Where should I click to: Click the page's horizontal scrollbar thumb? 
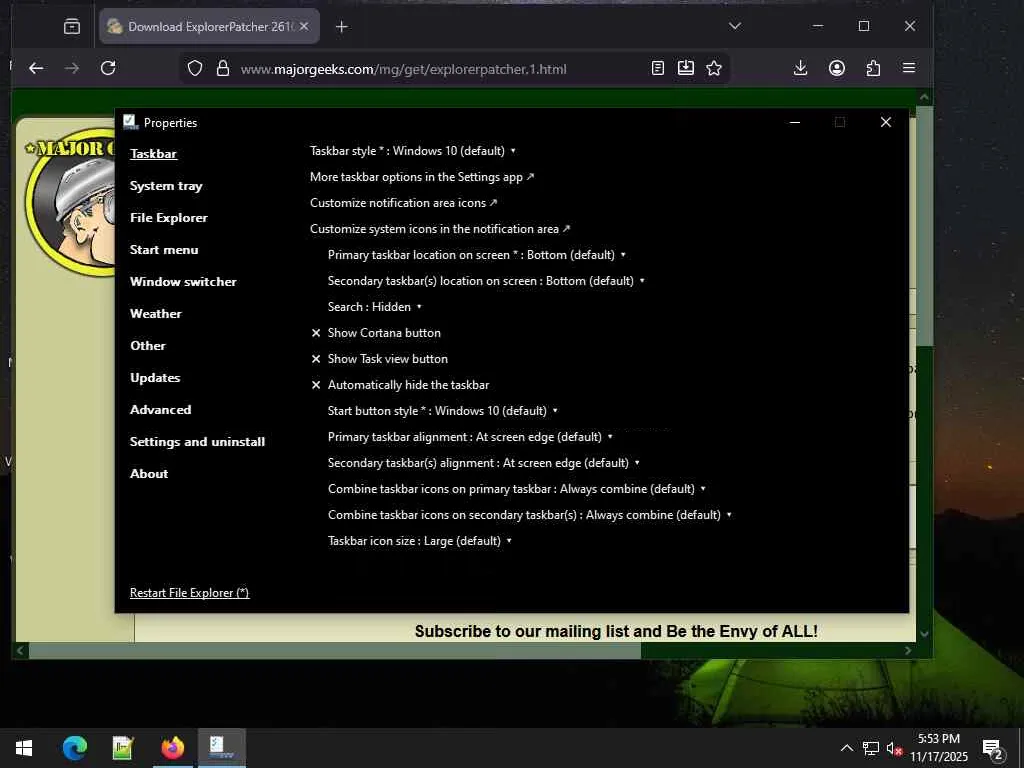point(335,650)
